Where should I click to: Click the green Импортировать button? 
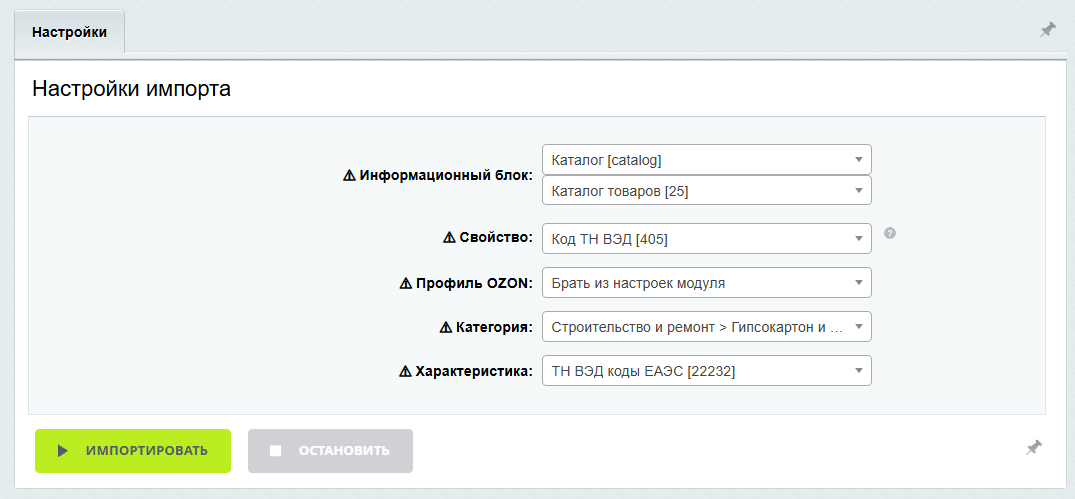coord(133,451)
